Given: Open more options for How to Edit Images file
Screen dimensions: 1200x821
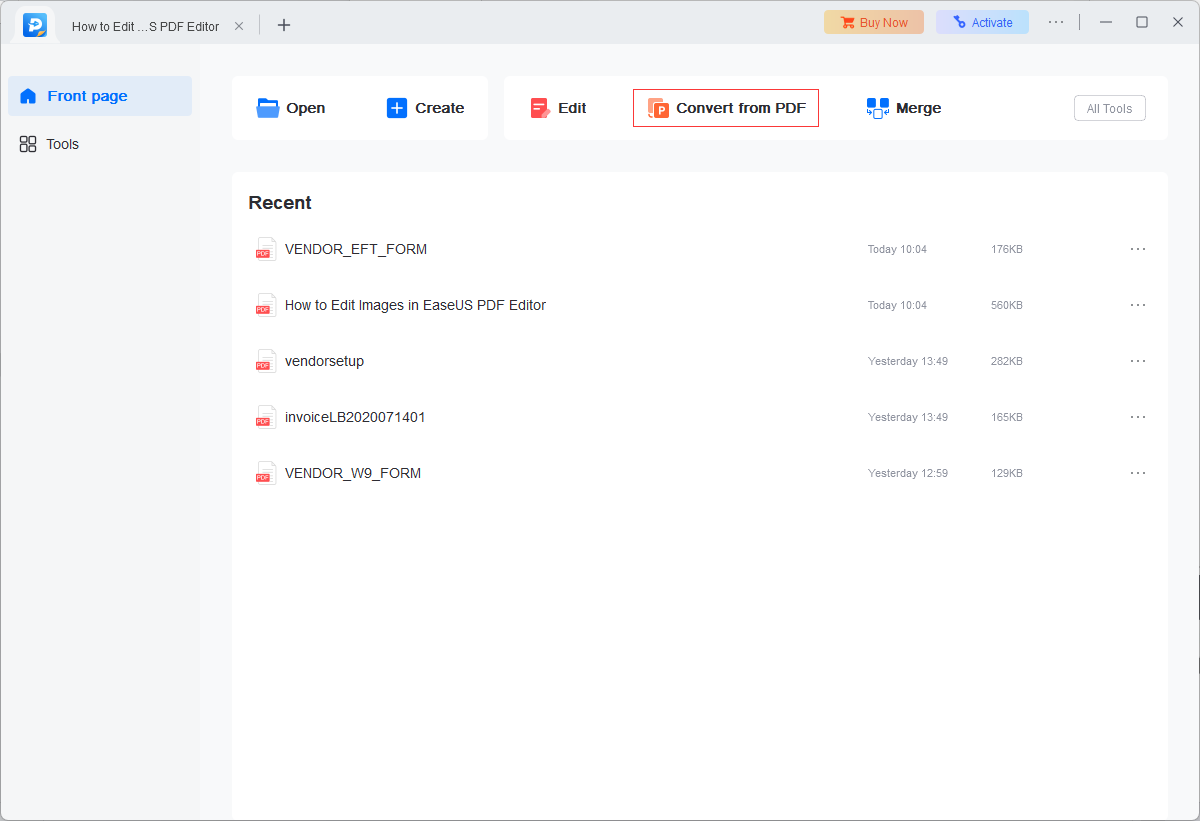Looking at the screenshot, I should click(1138, 305).
